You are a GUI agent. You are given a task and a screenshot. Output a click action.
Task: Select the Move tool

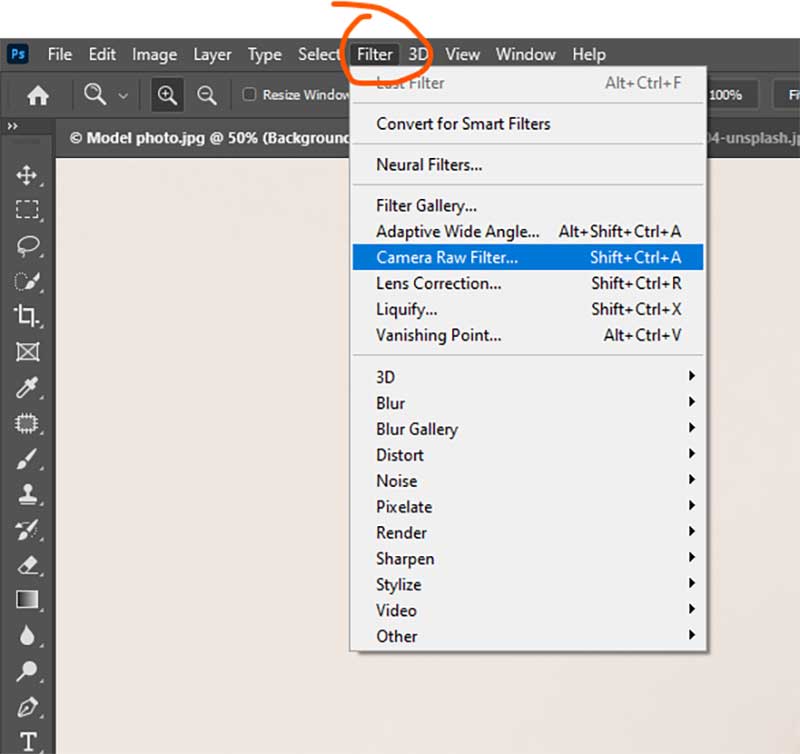[27, 175]
